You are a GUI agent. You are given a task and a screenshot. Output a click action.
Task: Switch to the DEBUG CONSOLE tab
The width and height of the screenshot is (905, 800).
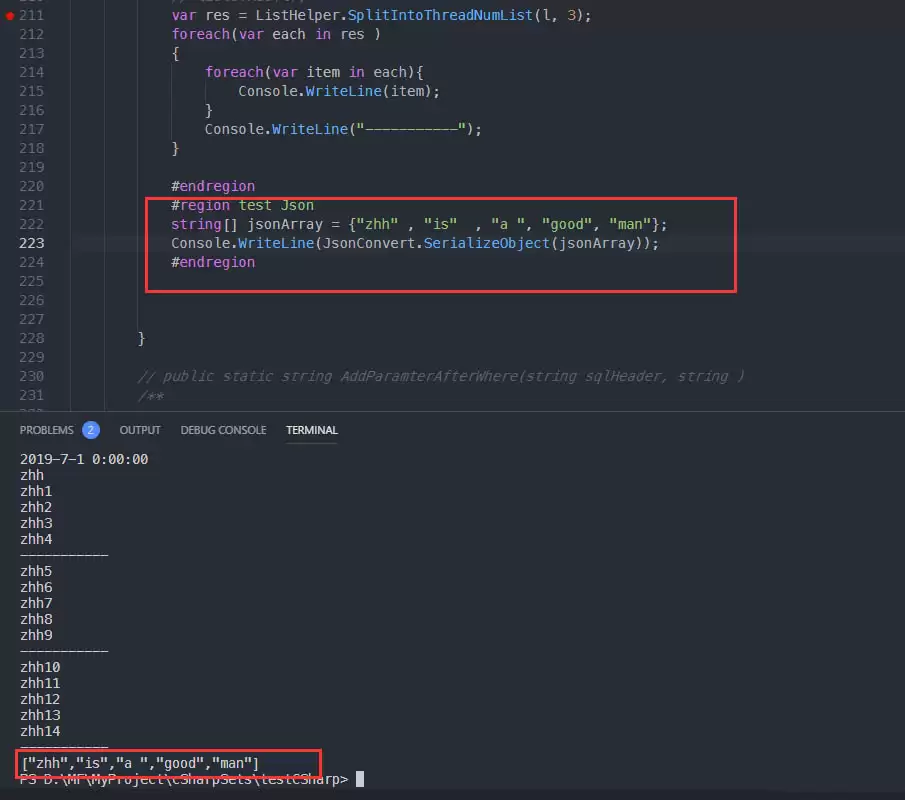coord(223,429)
